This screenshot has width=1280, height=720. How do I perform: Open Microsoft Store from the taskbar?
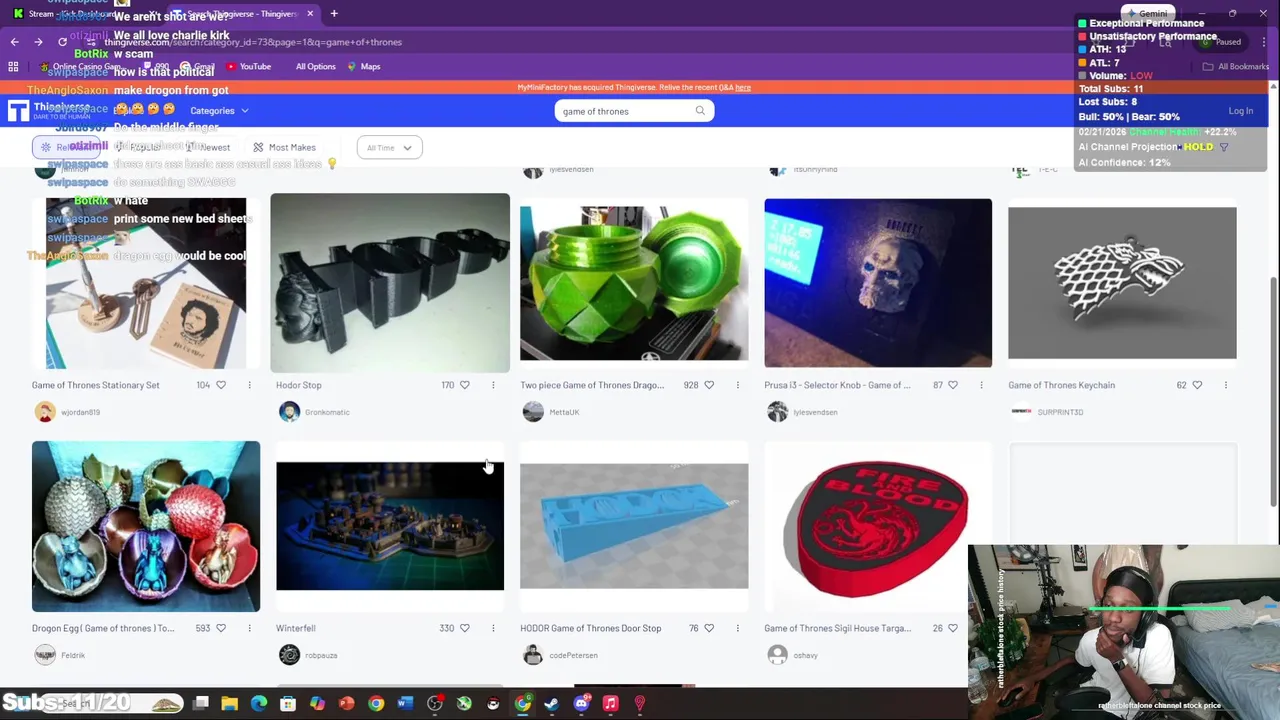pyautogui.click(x=288, y=703)
